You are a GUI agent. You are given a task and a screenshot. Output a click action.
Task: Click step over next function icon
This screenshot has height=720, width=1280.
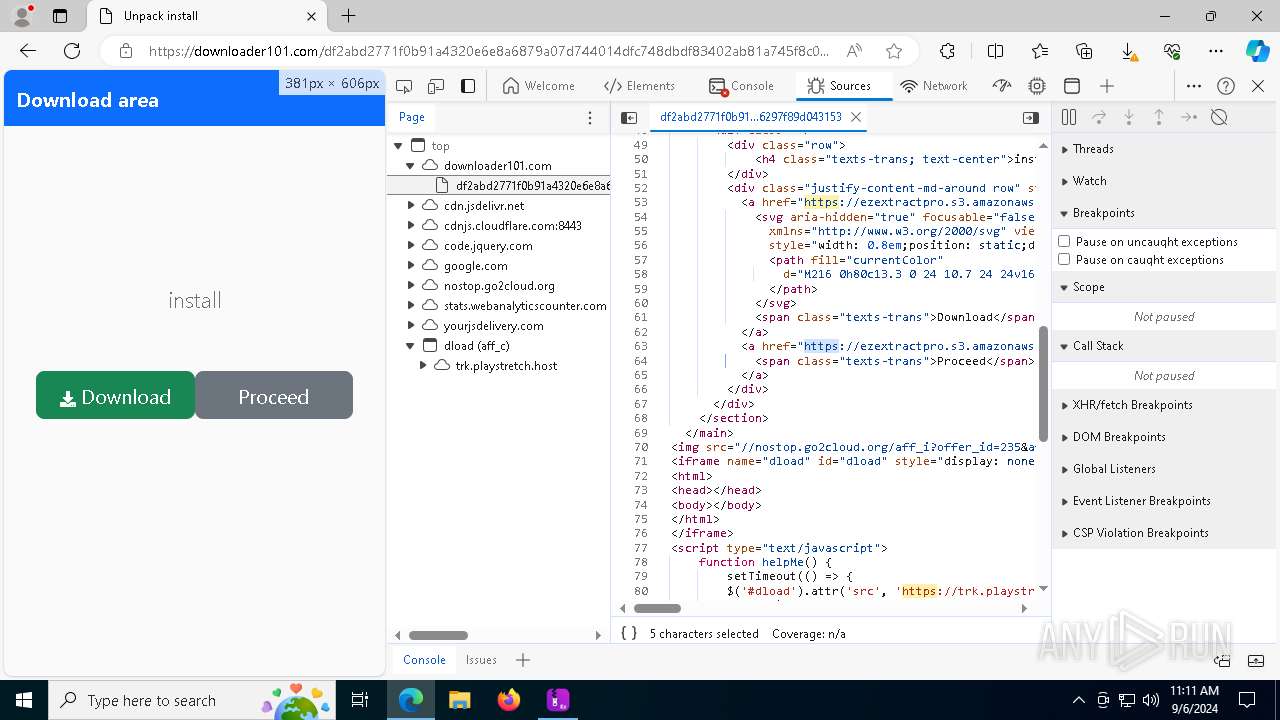pyautogui.click(x=1099, y=117)
